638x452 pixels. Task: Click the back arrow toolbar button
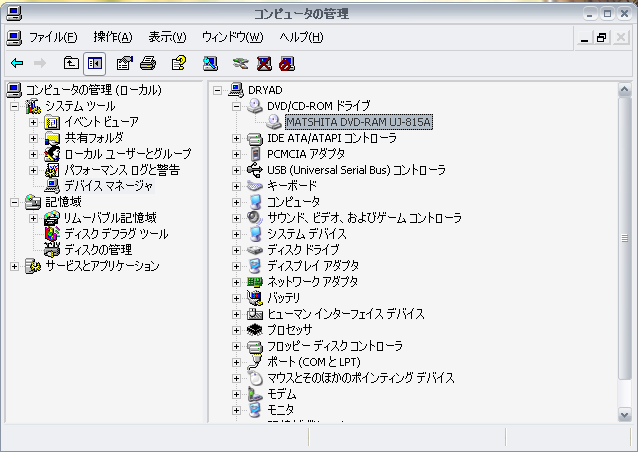coord(17,64)
